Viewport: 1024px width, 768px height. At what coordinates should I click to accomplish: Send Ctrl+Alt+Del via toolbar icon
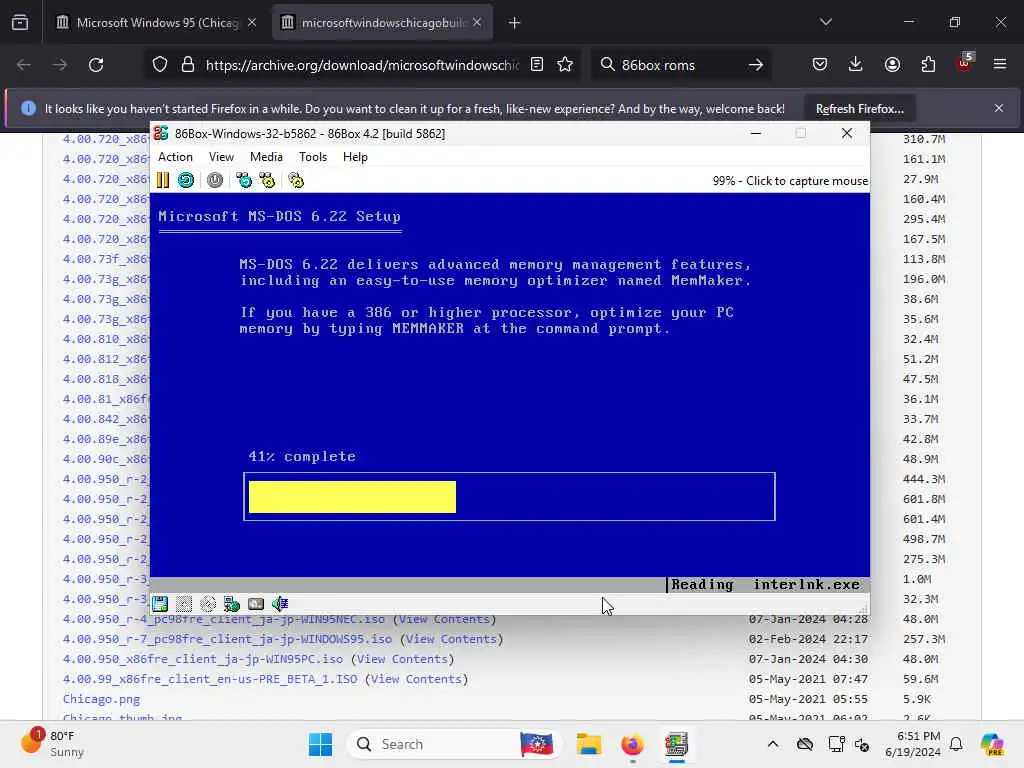point(244,180)
